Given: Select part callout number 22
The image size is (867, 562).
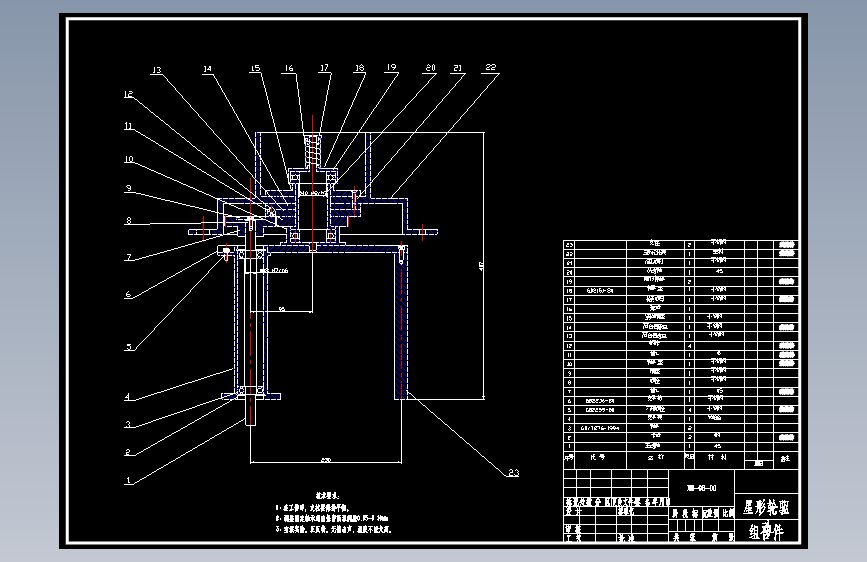Looking at the screenshot, I should 491,67.
